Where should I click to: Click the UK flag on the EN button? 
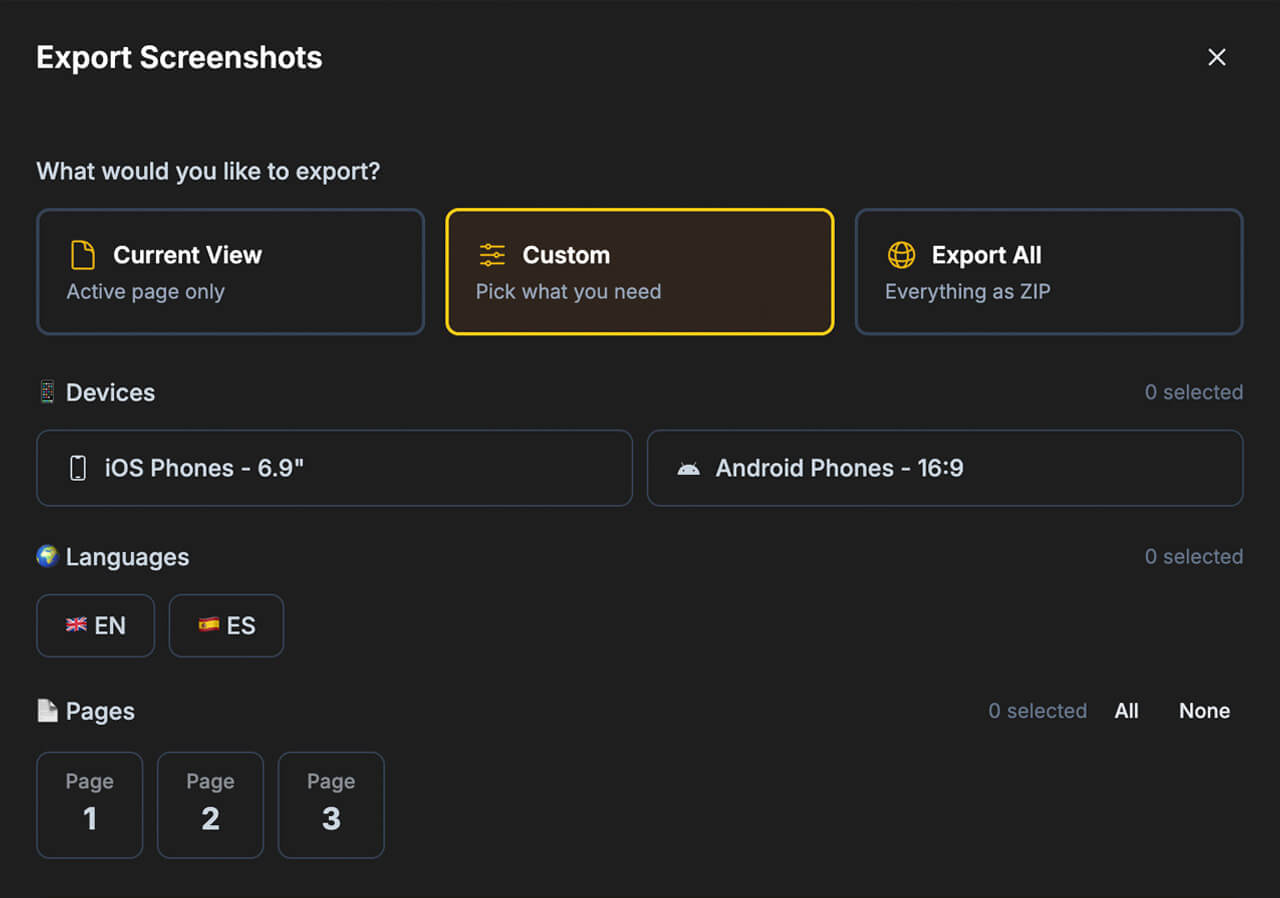[x=76, y=625]
